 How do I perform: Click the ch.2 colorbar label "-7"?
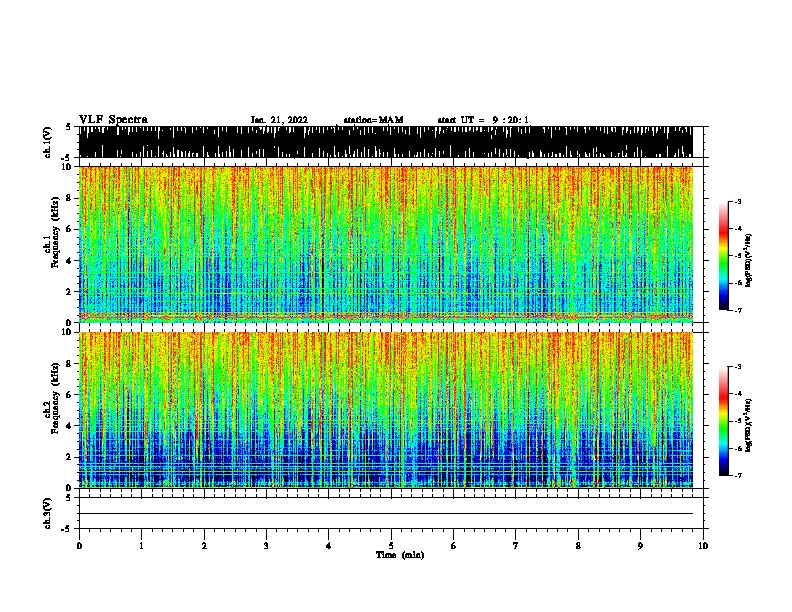pyautogui.click(x=737, y=475)
